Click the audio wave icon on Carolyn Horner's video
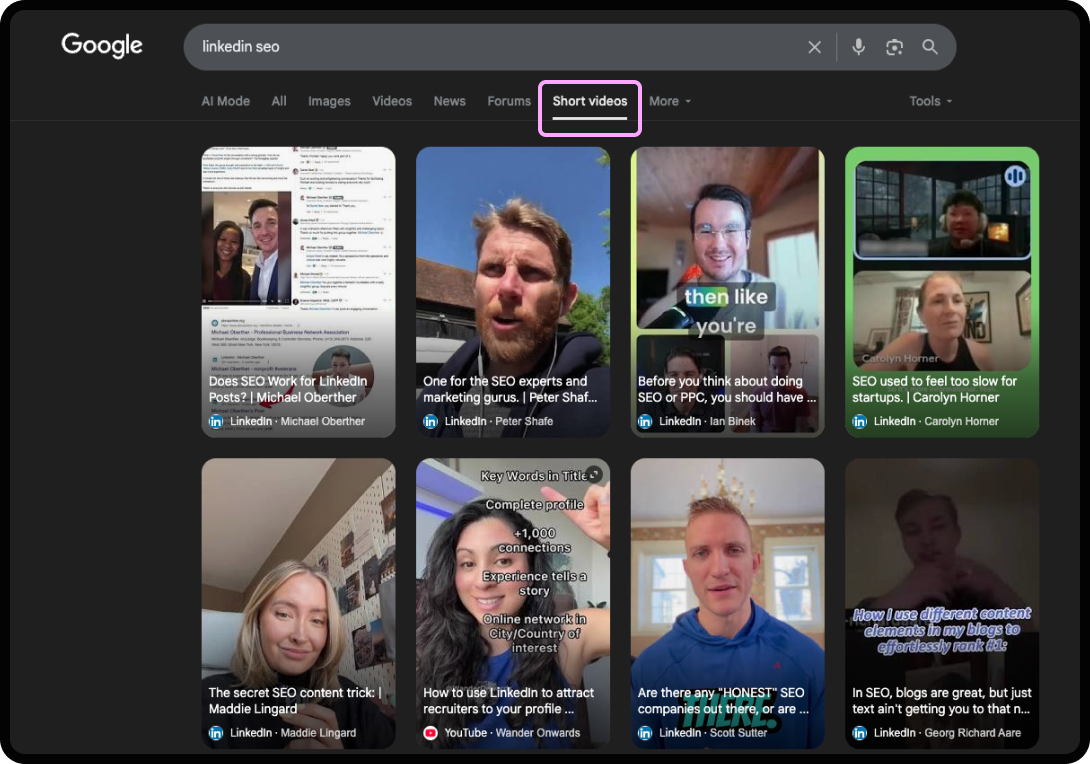1090x764 pixels. click(1015, 176)
